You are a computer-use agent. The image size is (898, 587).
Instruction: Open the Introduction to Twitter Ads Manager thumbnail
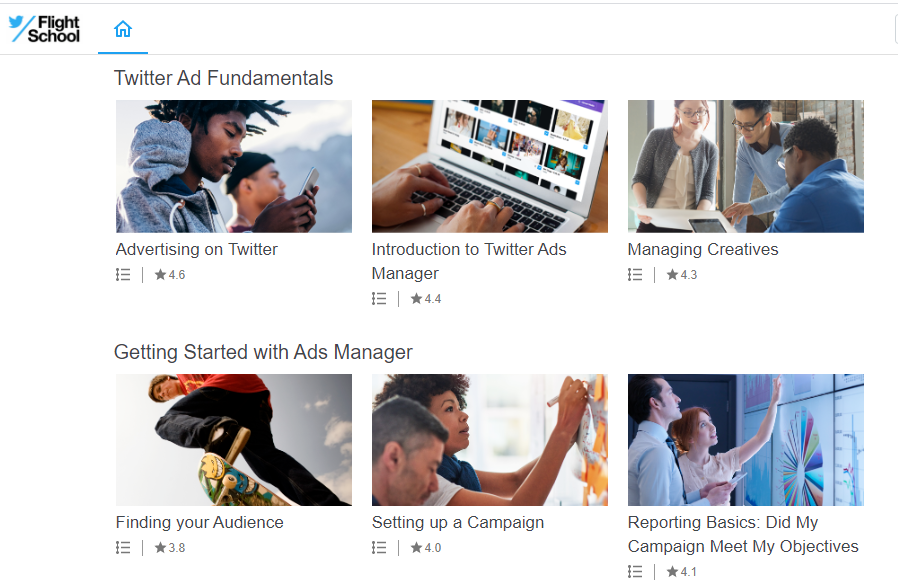tap(490, 166)
